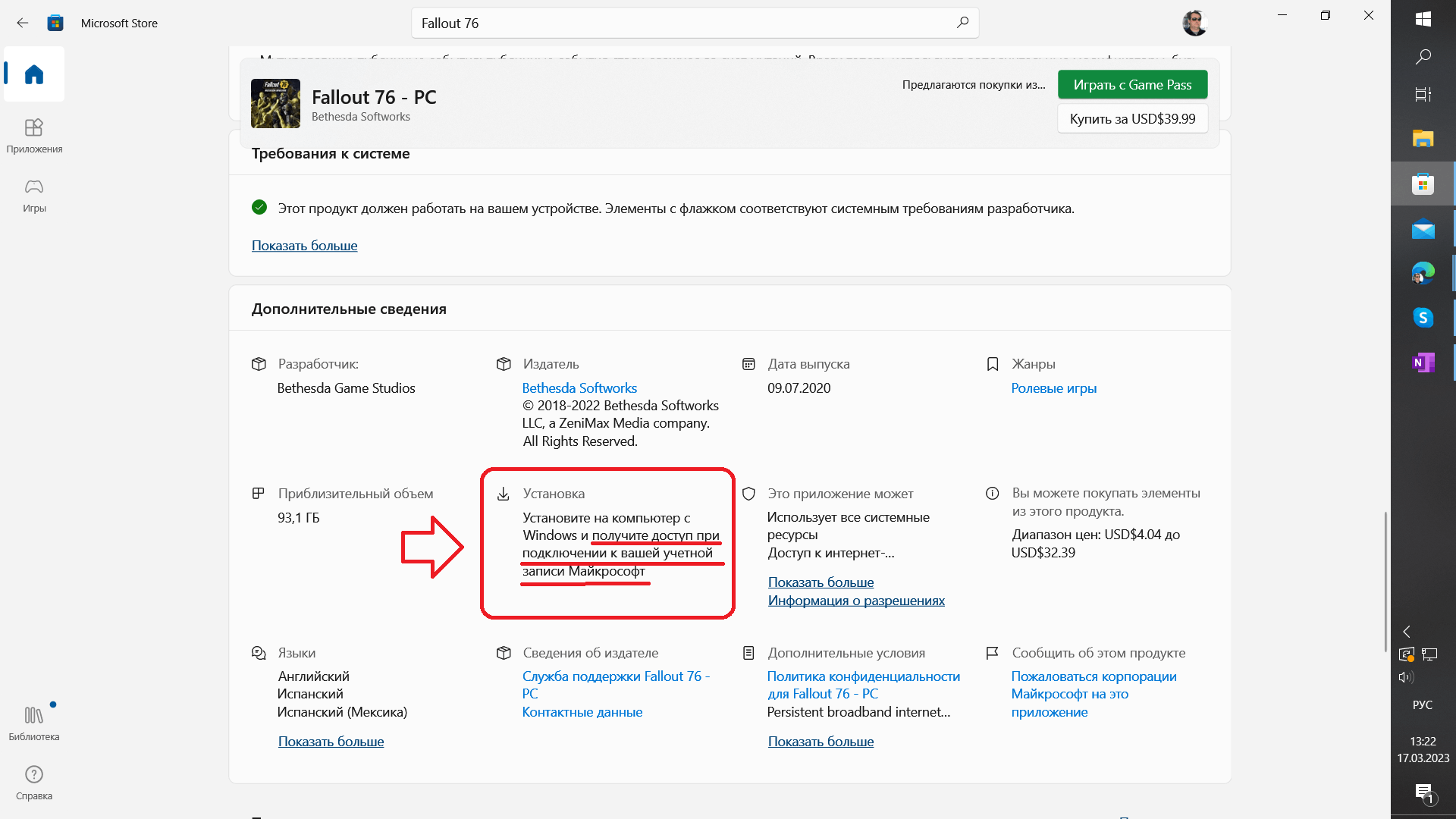Click Bethesda Game Studios developer text
This screenshot has width=1456, height=819.
346,388
